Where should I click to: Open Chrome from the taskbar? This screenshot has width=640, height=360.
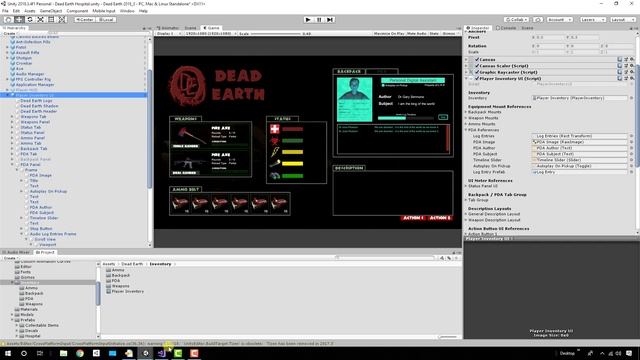[x=80, y=353]
